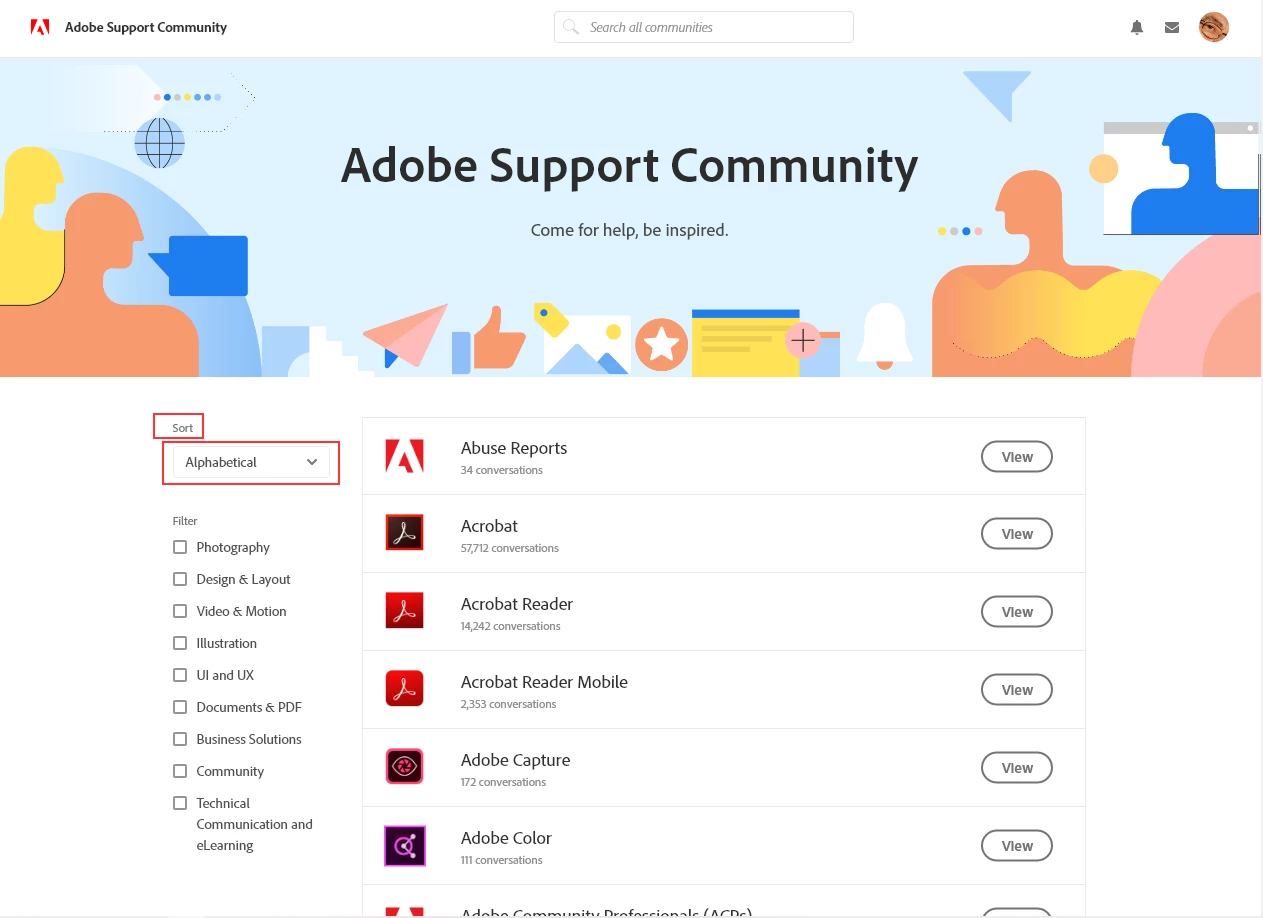Check Technical Communication and eLearning filter

[x=180, y=803]
